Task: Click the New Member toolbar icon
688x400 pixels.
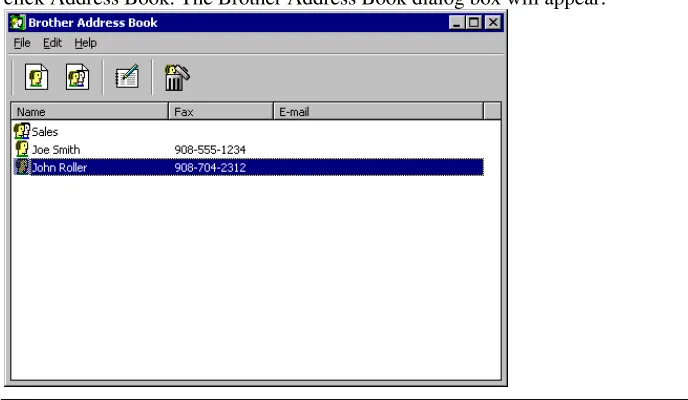Action: (36, 77)
